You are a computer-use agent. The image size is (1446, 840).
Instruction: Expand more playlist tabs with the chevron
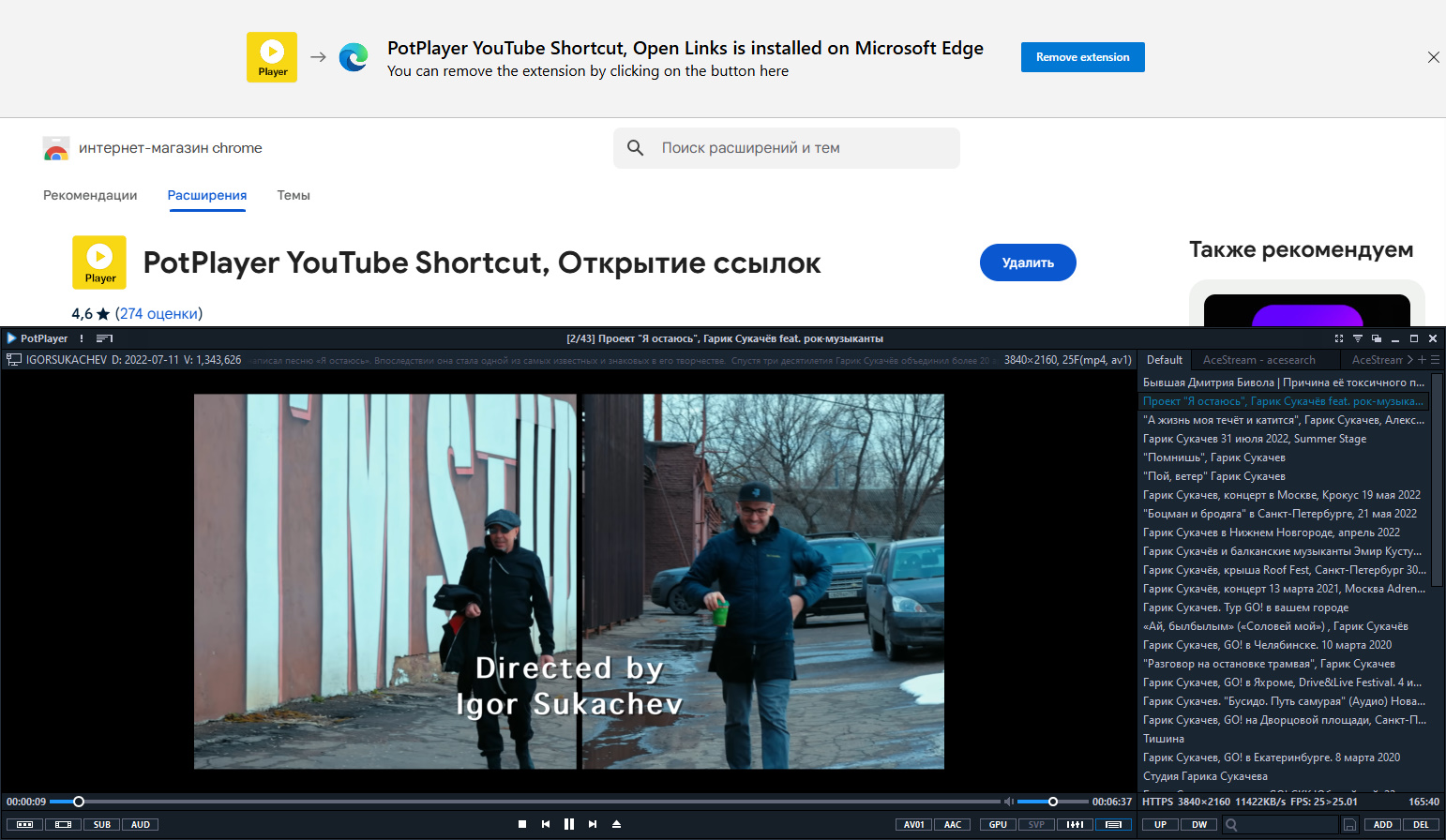1409,360
